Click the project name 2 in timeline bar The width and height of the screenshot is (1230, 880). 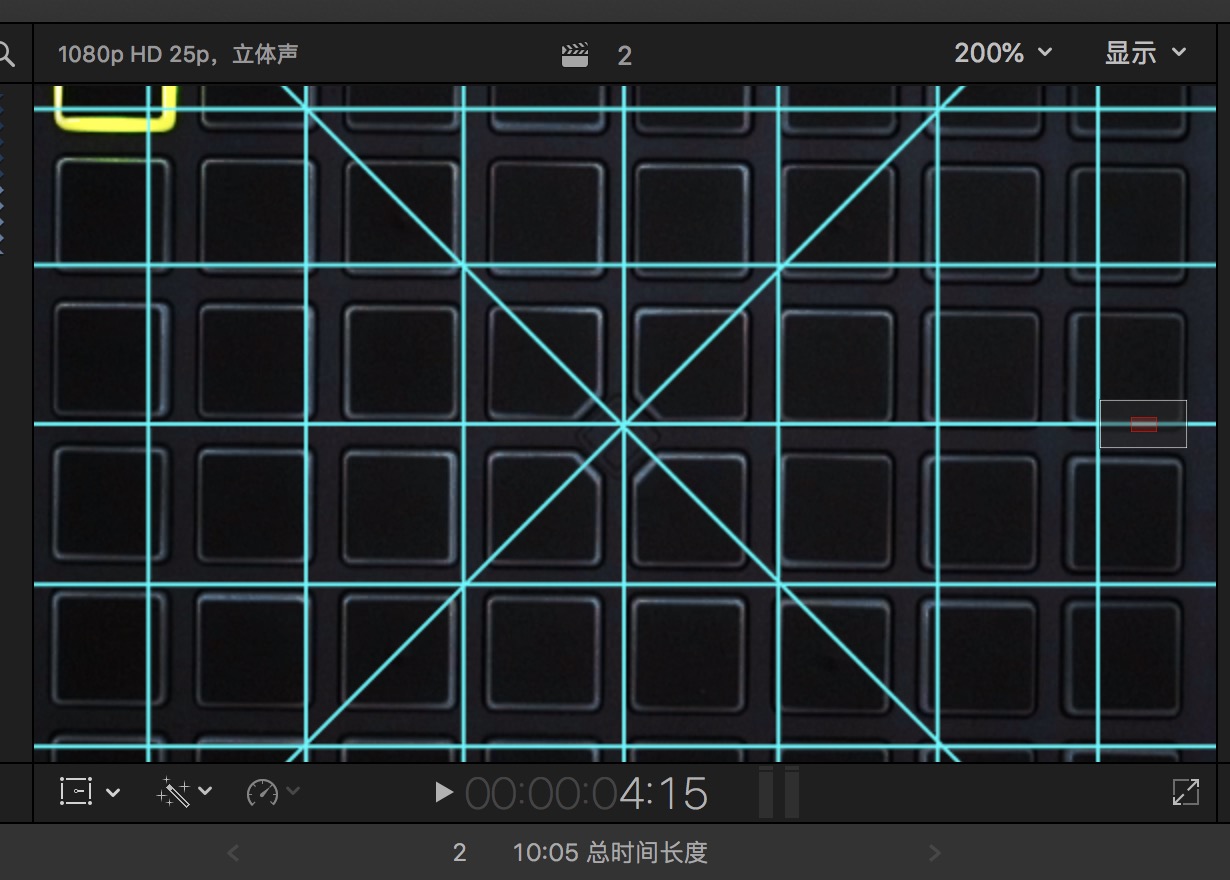pos(460,853)
